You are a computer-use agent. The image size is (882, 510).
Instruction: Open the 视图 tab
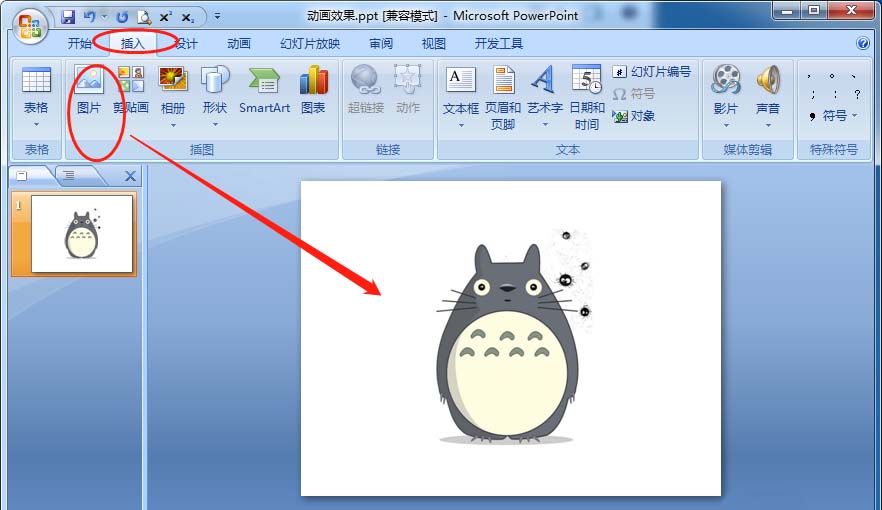click(x=433, y=43)
